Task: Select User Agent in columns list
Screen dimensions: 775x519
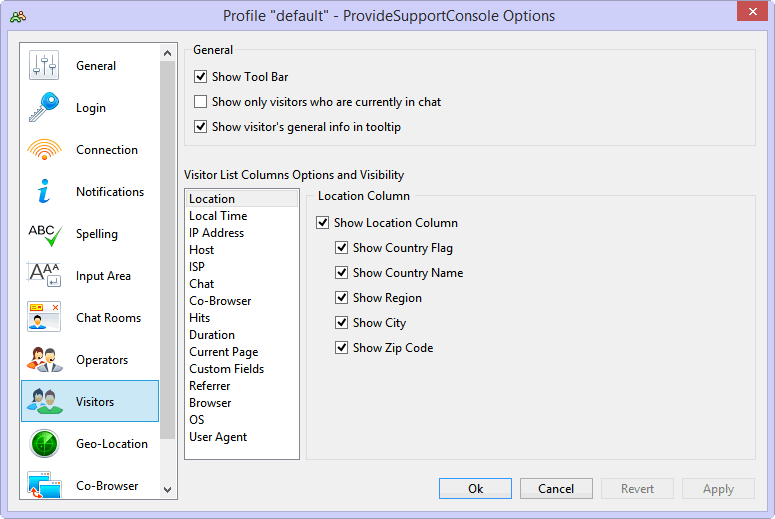Action: point(242,437)
